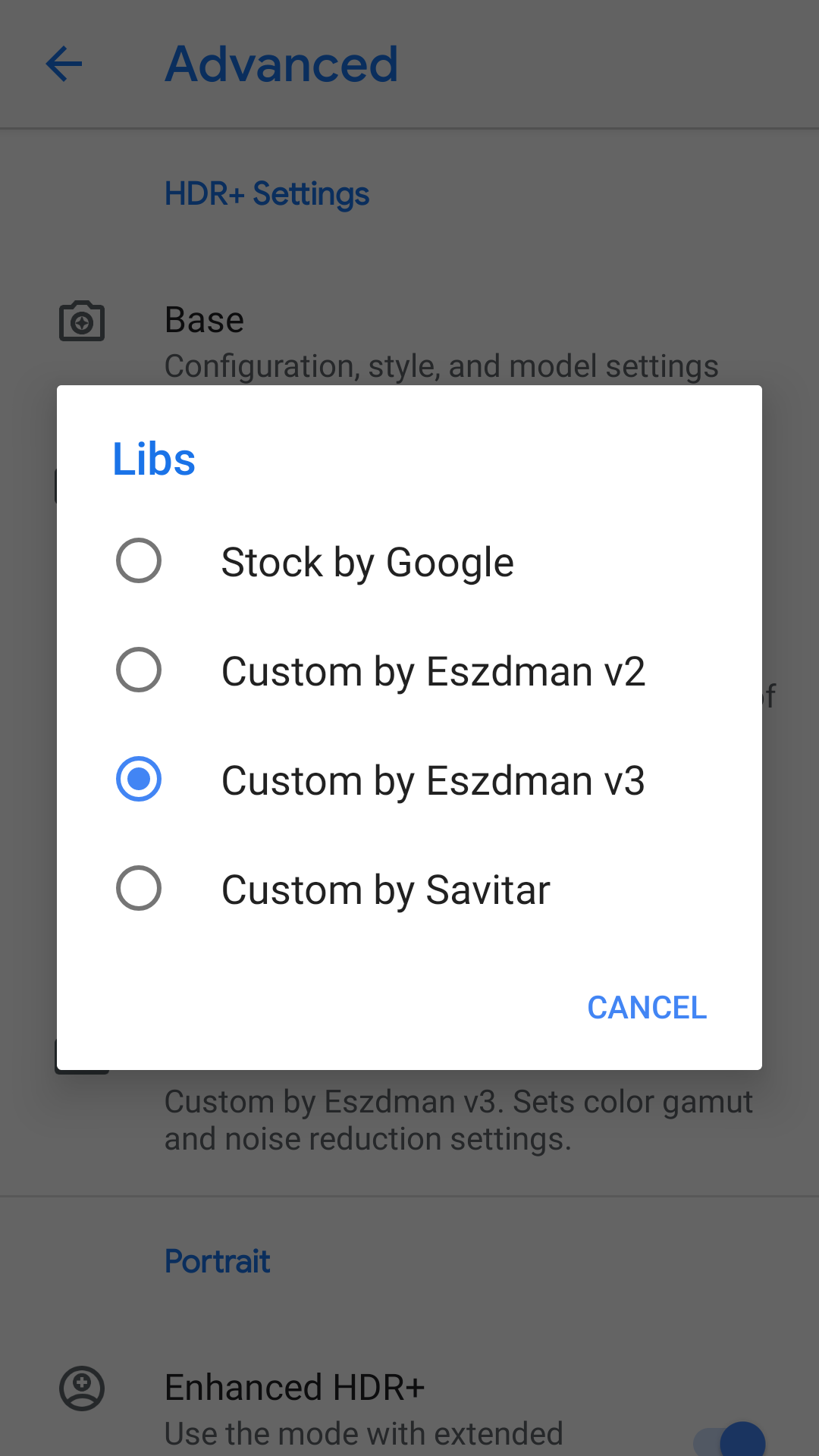Screen dimensions: 819x1456
Task: Click the Stock by Google label
Action: tap(367, 563)
